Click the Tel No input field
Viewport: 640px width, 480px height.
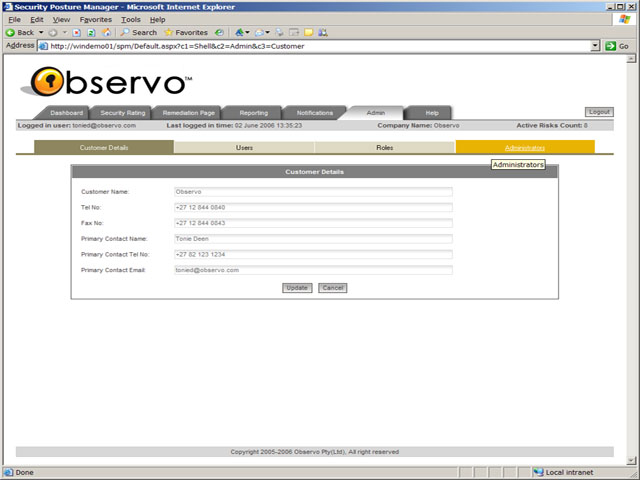[313, 207]
